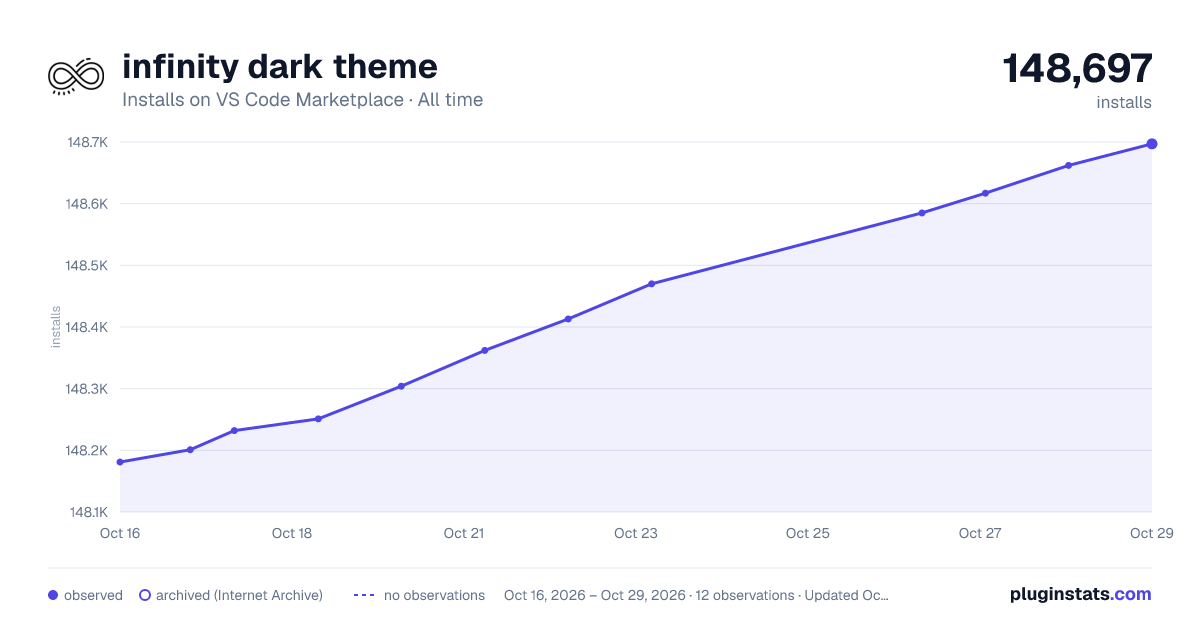The width and height of the screenshot is (1200, 630).
Task: Click the Oct 25 x-axis label
Action: pyautogui.click(x=808, y=533)
